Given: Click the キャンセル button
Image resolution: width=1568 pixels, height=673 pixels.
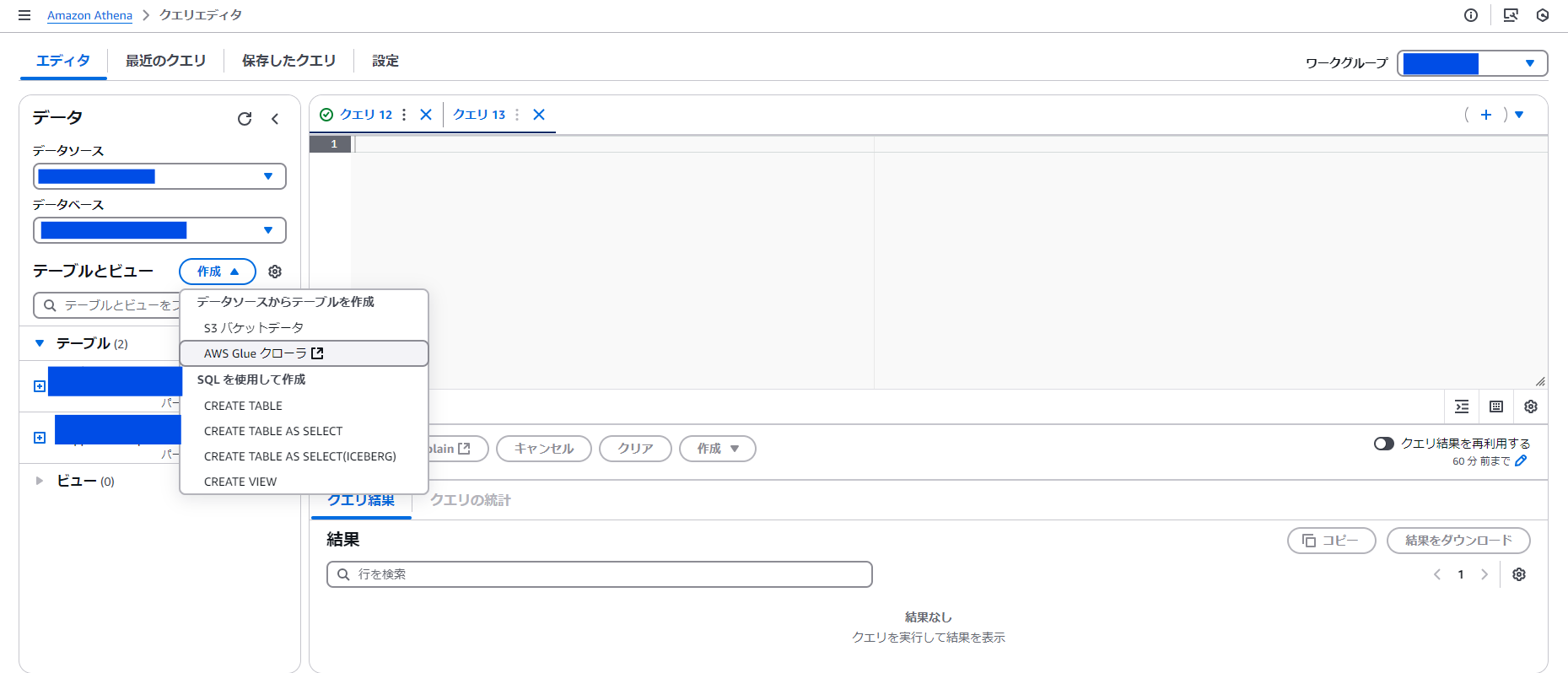Looking at the screenshot, I should click(544, 449).
